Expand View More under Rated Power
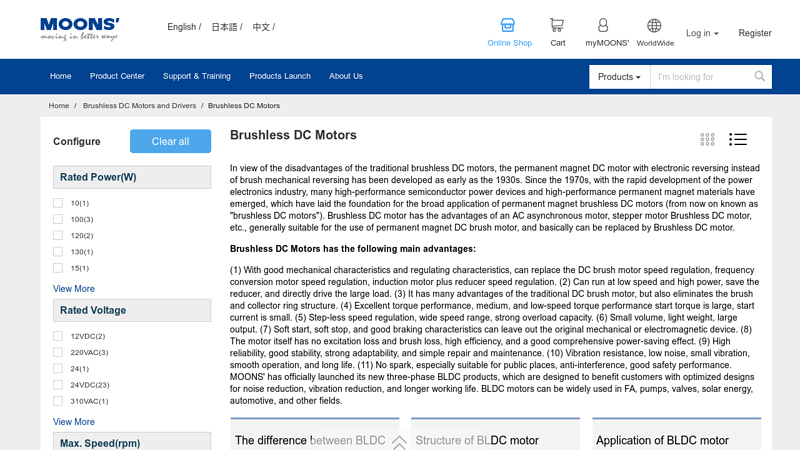800x450 pixels. coord(74,289)
